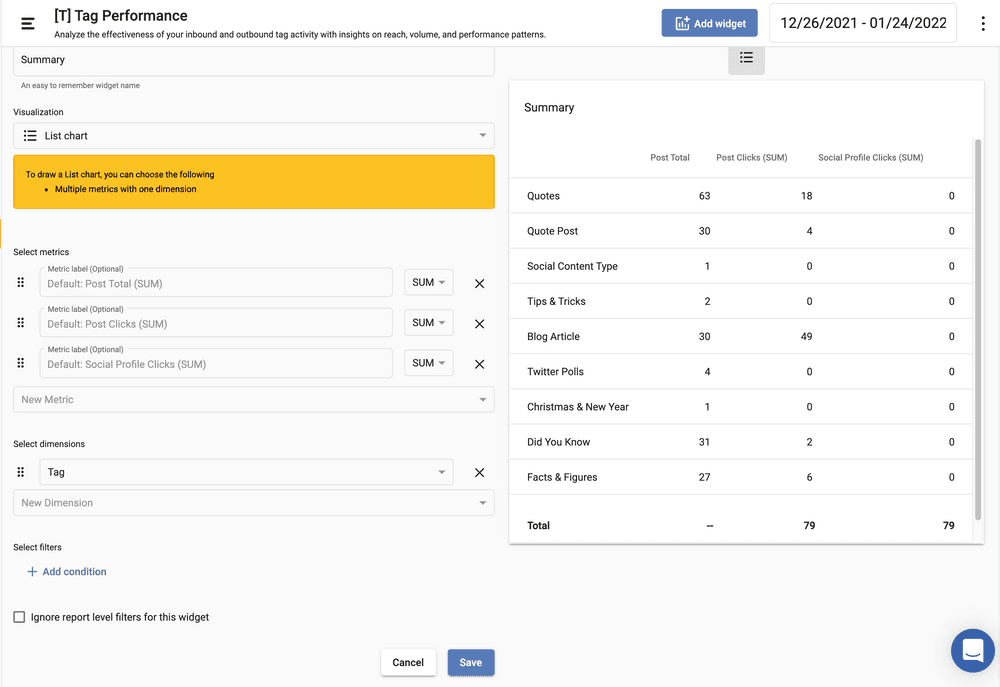The image size is (1000, 687).
Task: Open the List chart visualization dropdown
Action: tap(253, 136)
